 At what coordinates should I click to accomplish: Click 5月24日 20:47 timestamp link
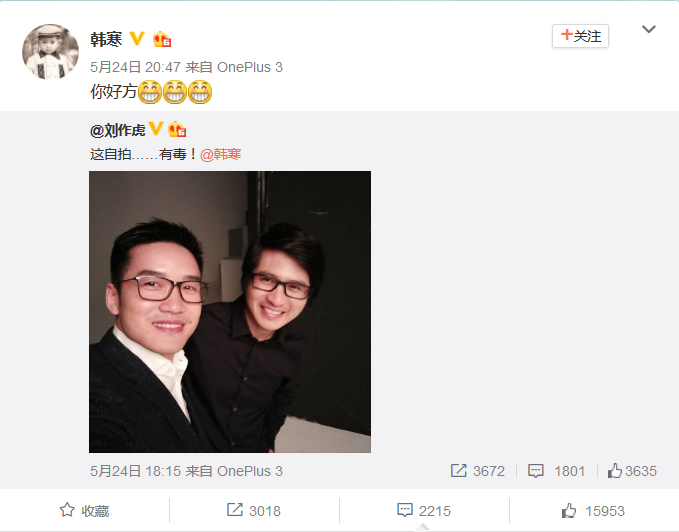[x=135, y=67]
